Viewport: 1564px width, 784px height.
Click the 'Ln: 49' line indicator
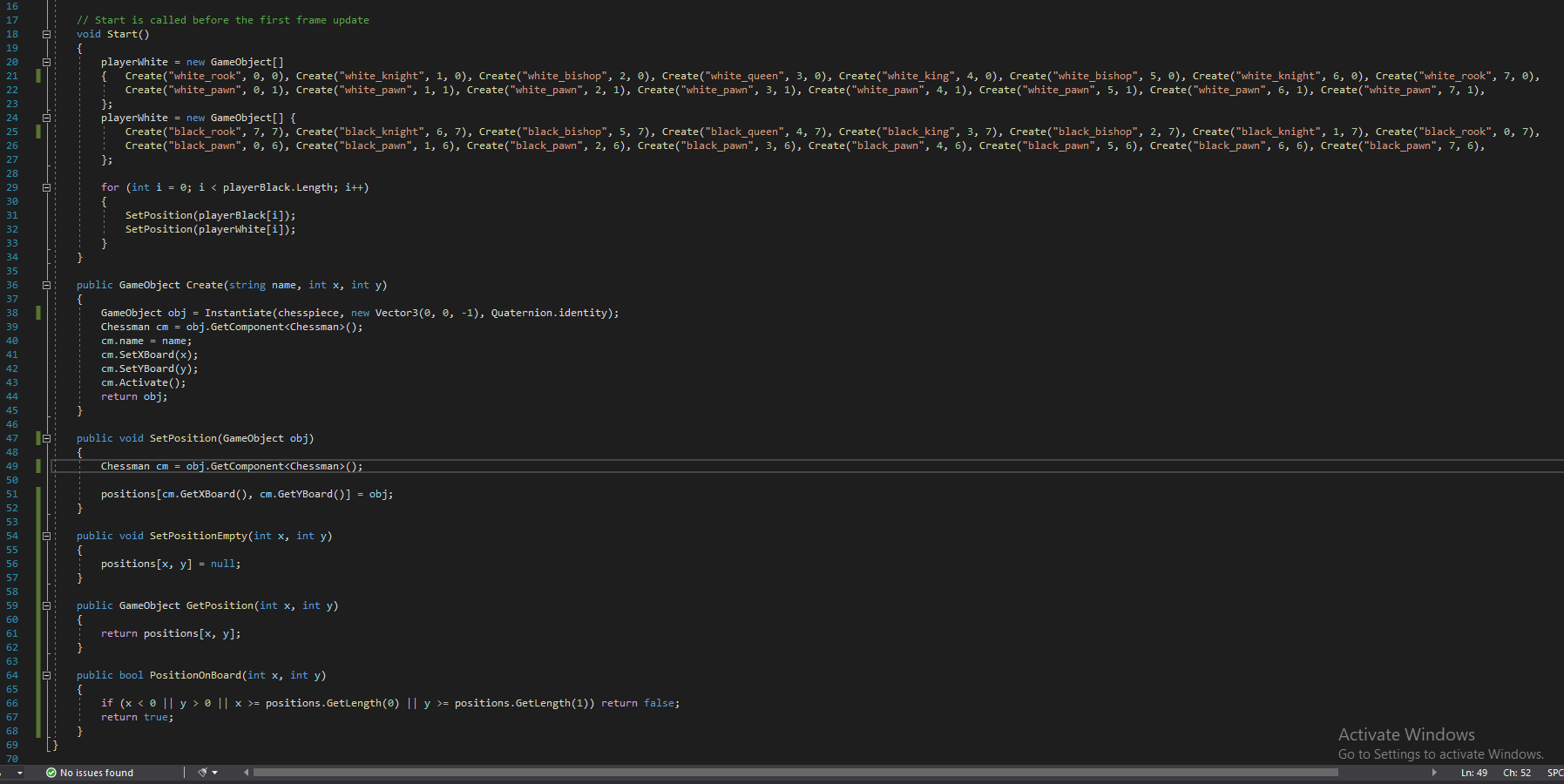click(x=1474, y=773)
